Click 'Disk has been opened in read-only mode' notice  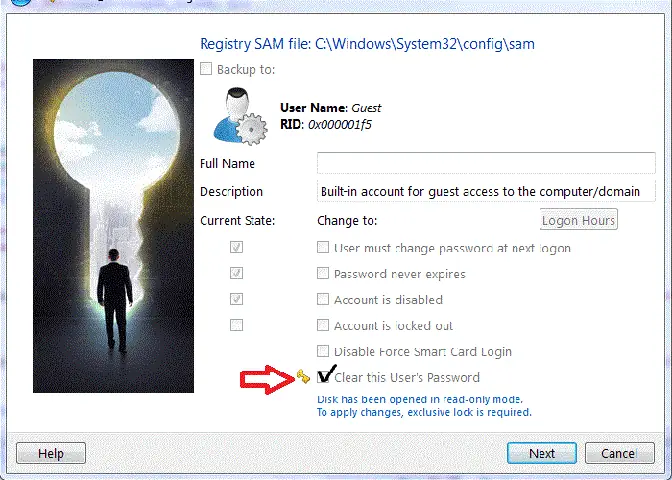coord(420,399)
